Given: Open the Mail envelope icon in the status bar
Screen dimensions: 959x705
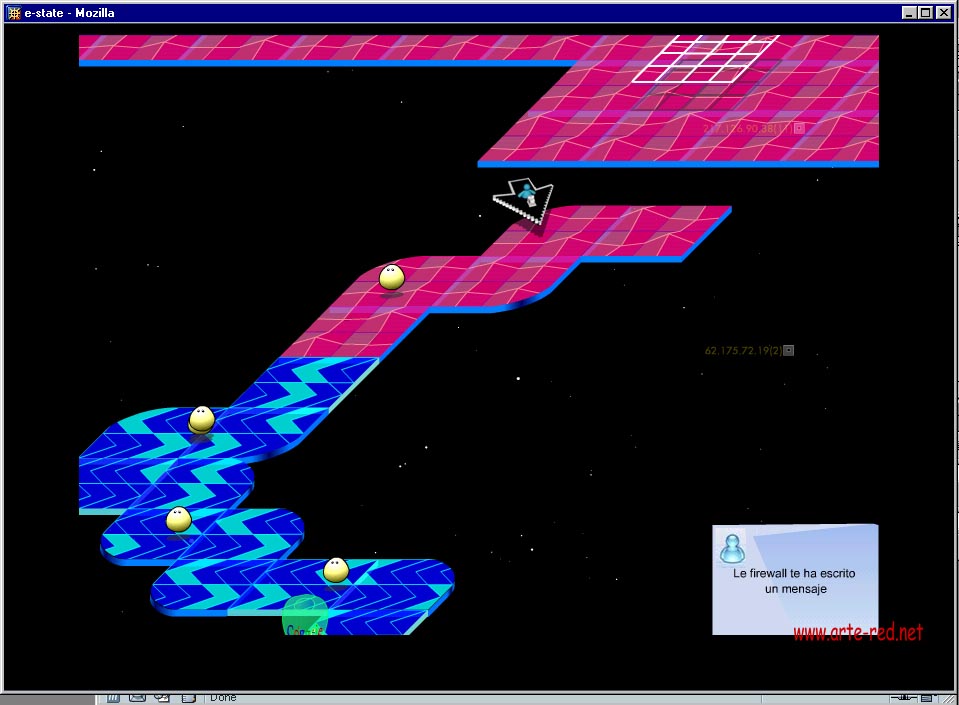Looking at the screenshot, I should click(138, 697).
